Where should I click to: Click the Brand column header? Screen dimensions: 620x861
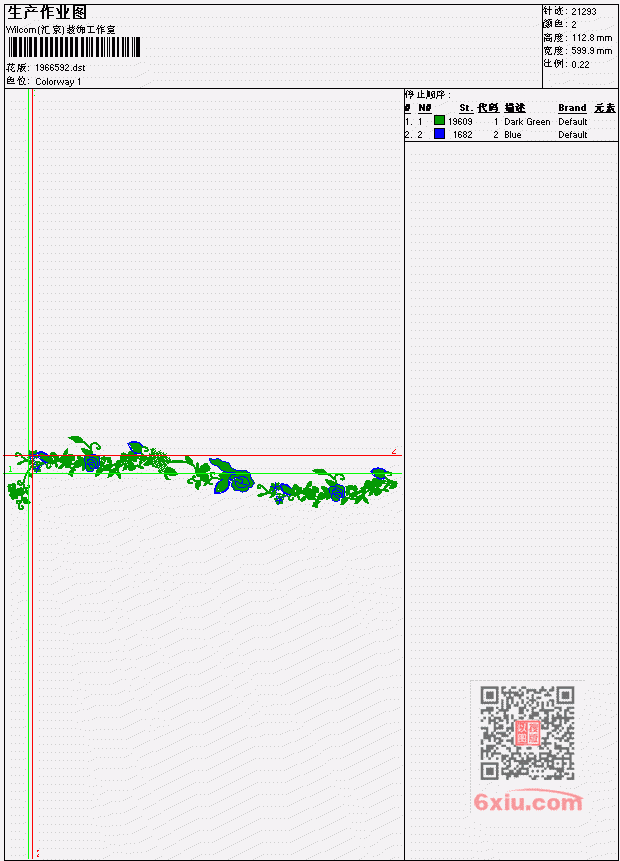(572, 108)
